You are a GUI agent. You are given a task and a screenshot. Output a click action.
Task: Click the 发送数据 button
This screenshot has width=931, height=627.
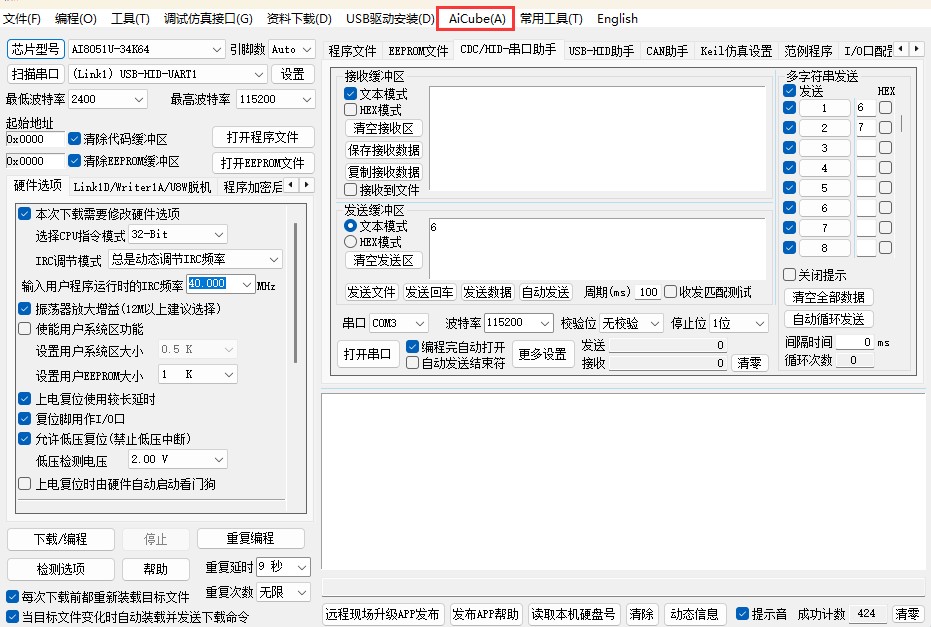pyautogui.click(x=487, y=292)
